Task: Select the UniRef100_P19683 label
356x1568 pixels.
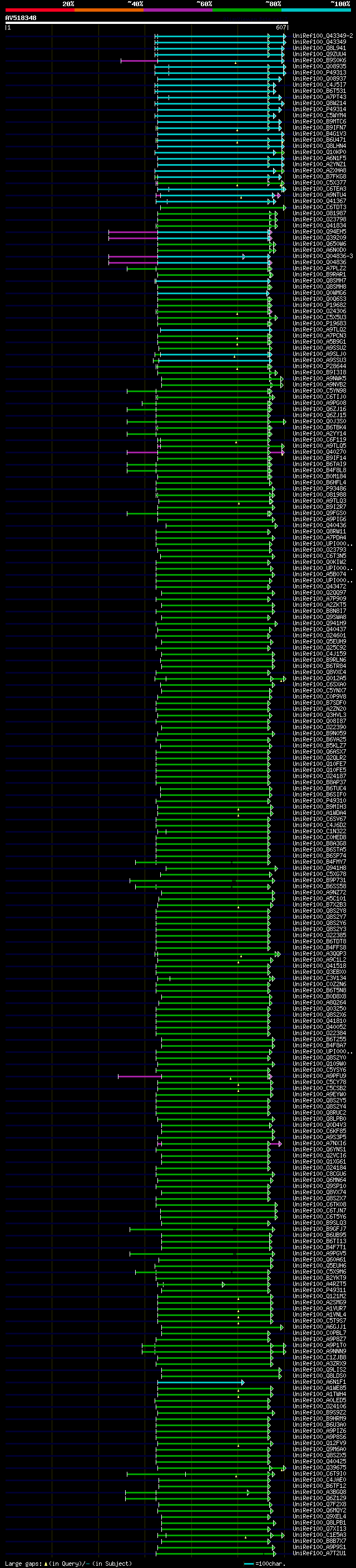Action: (x=319, y=323)
